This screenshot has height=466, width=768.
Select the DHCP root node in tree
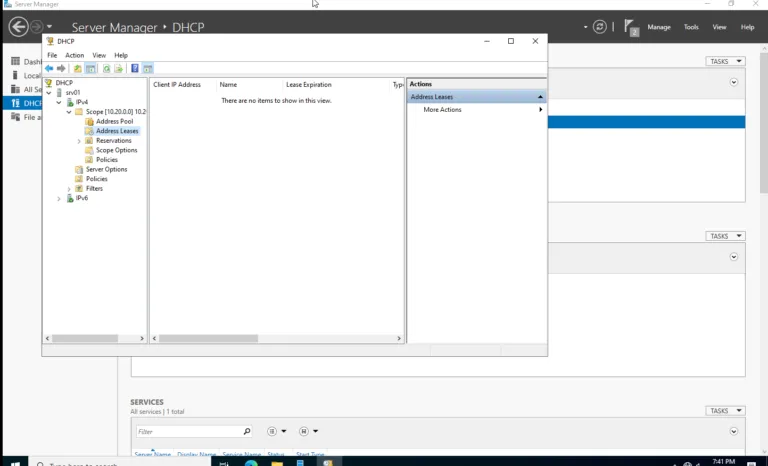pos(64,83)
